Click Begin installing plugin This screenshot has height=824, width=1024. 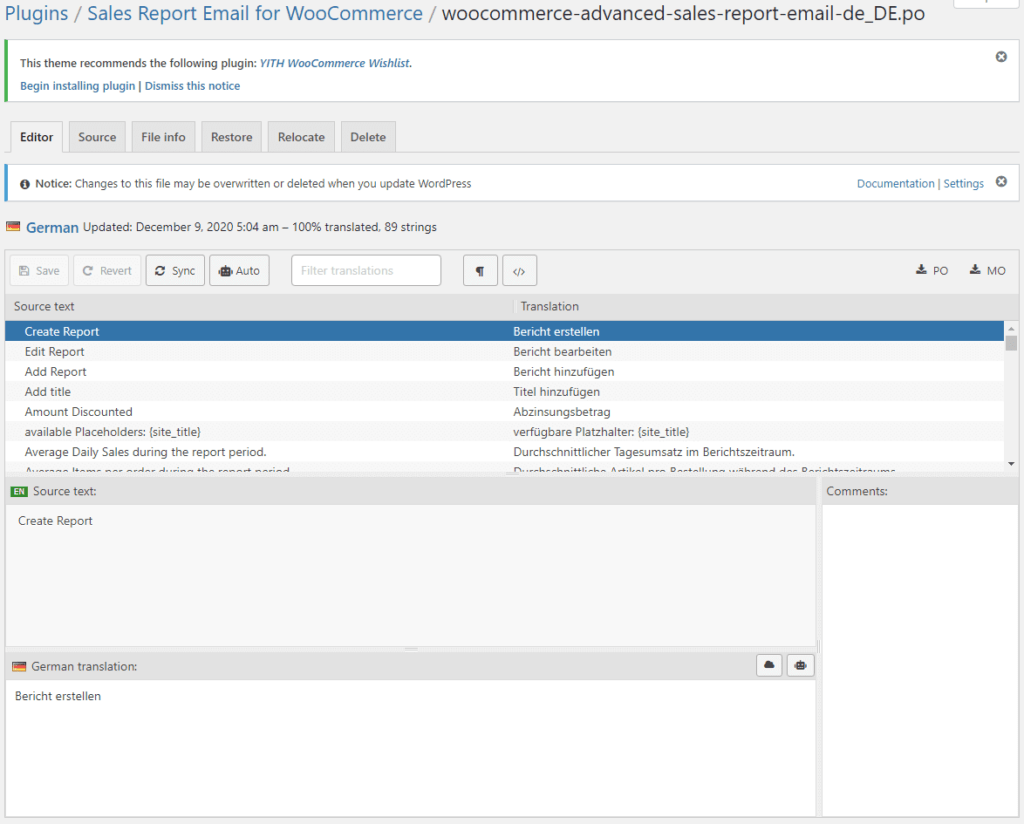pos(77,85)
